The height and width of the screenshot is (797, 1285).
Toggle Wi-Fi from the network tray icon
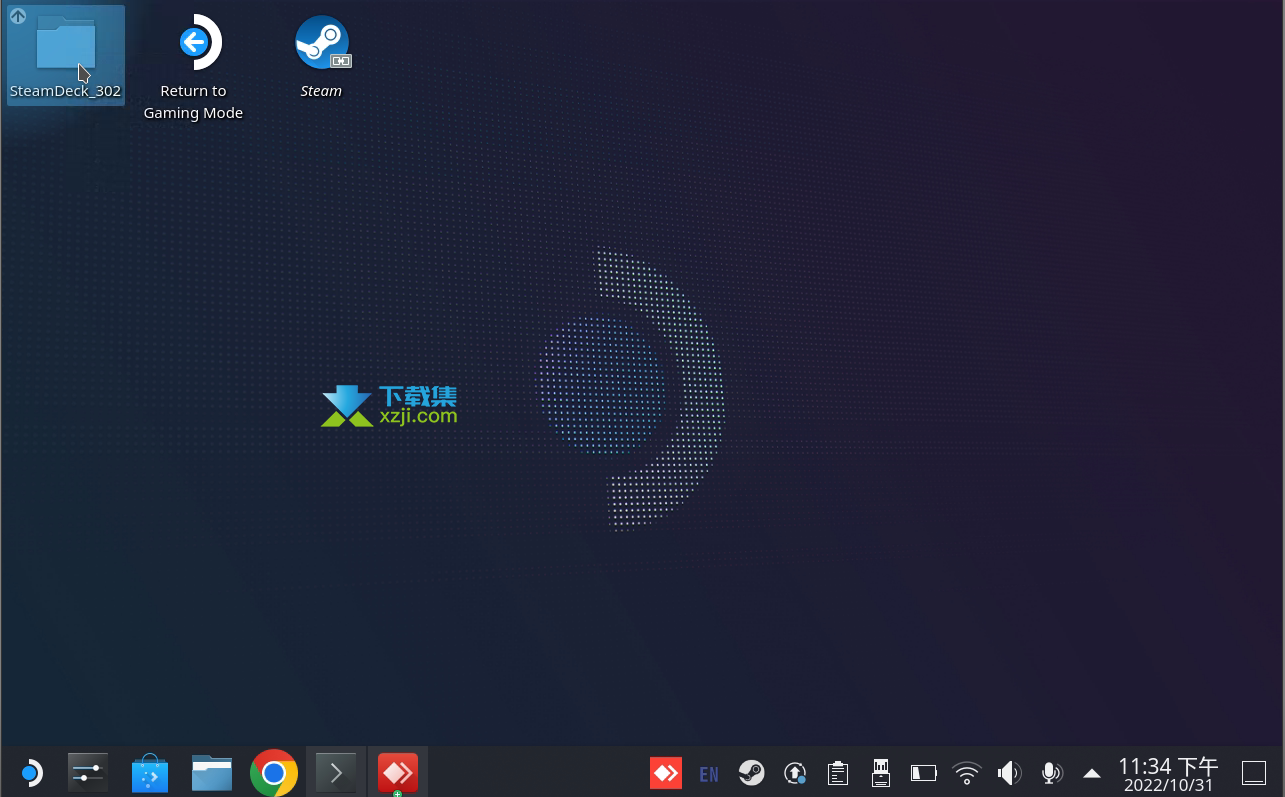(x=966, y=773)
